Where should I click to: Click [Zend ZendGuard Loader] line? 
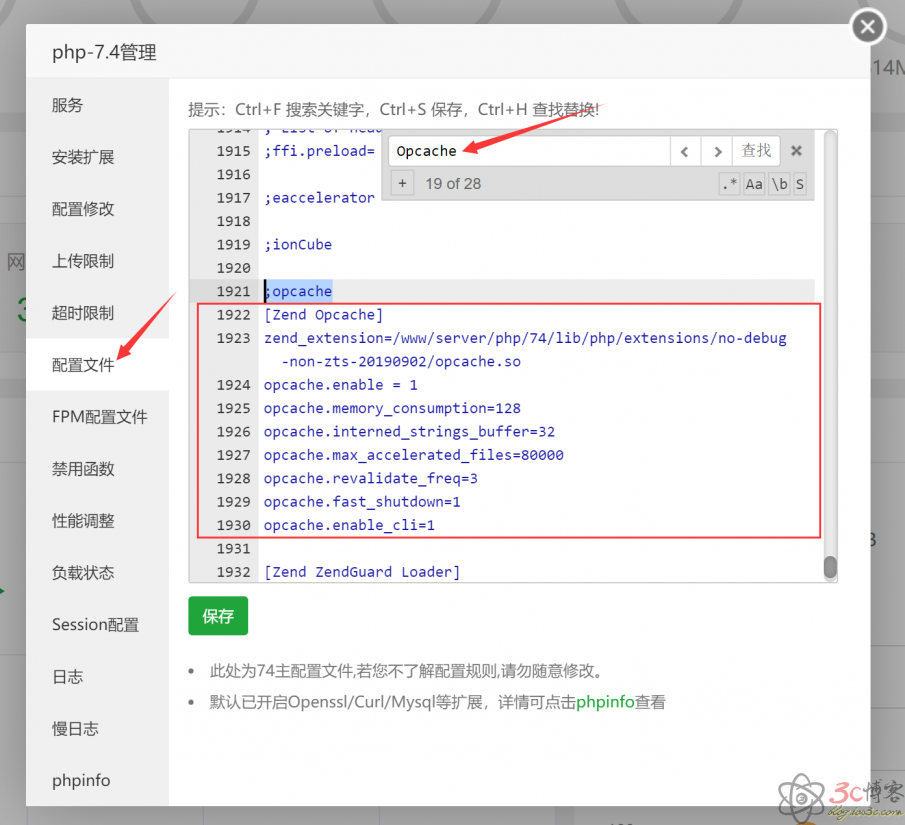(x=362, y=572)
